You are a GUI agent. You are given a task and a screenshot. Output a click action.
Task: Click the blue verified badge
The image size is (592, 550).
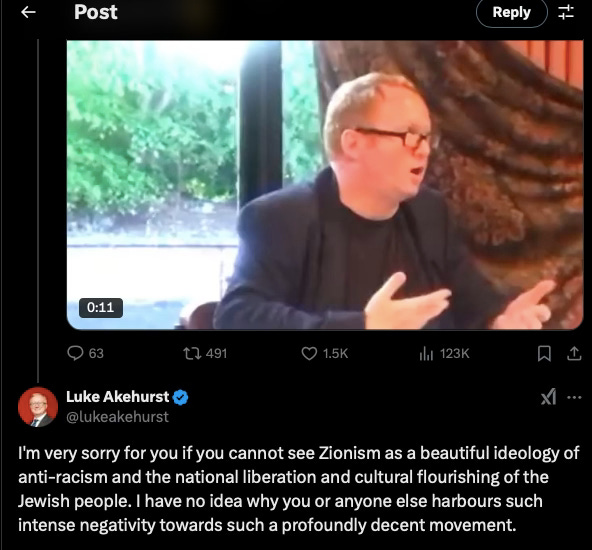click(180, 397)
